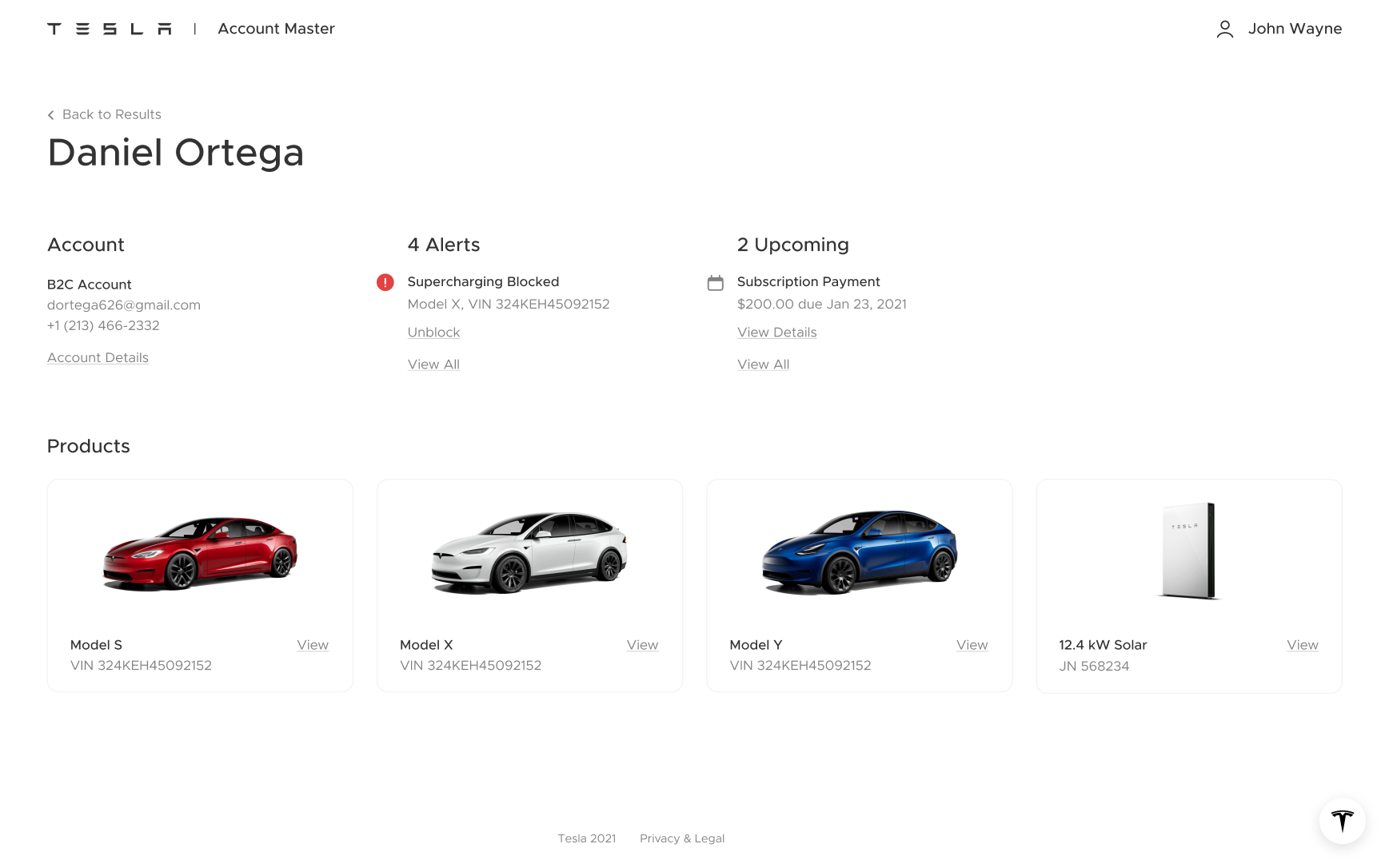This screenshot has height=868, width=1389.
Task: View the 12.4 kW Solar product
Action: (1302, 645)
